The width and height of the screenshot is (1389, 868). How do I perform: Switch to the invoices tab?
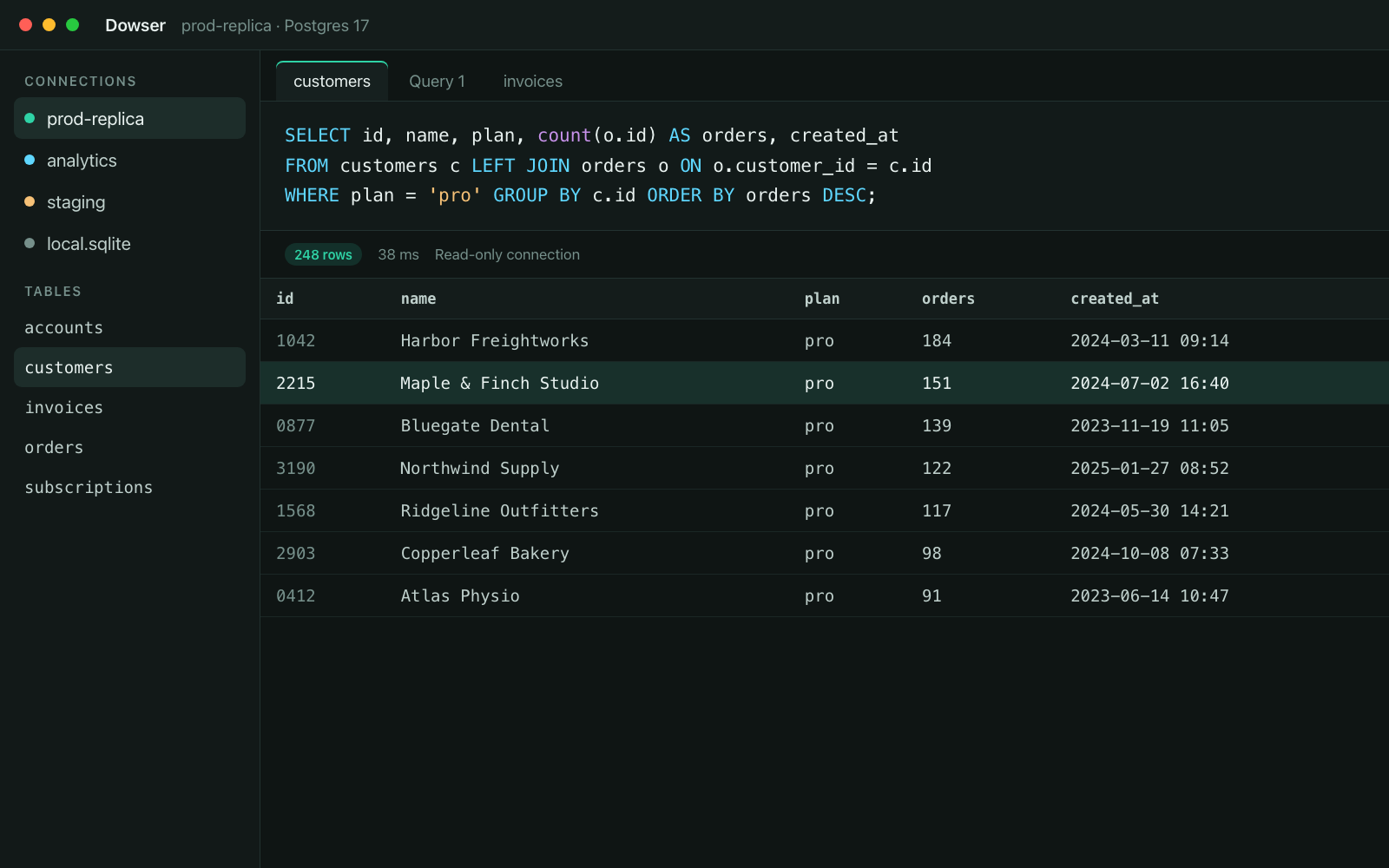click(532, 81)
